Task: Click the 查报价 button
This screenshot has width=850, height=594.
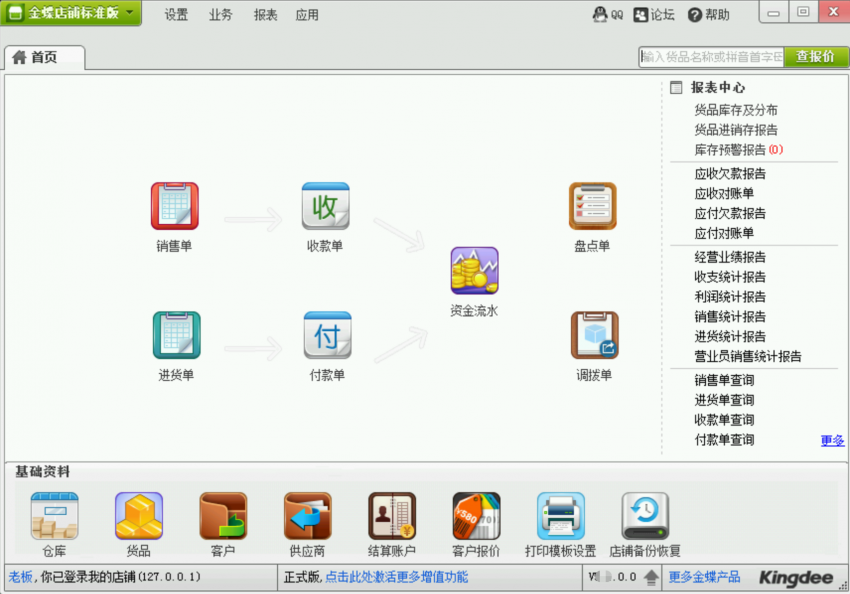Action: coord(815,57)
